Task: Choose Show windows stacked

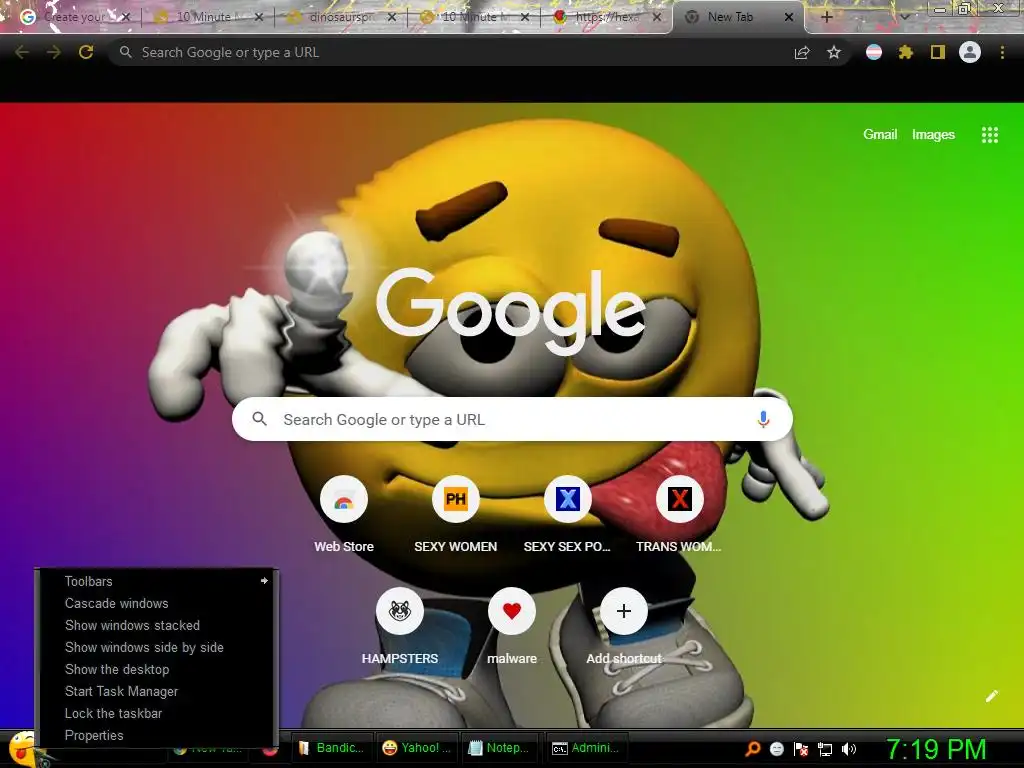Action: pyautogui.click(x=157, y=625)
